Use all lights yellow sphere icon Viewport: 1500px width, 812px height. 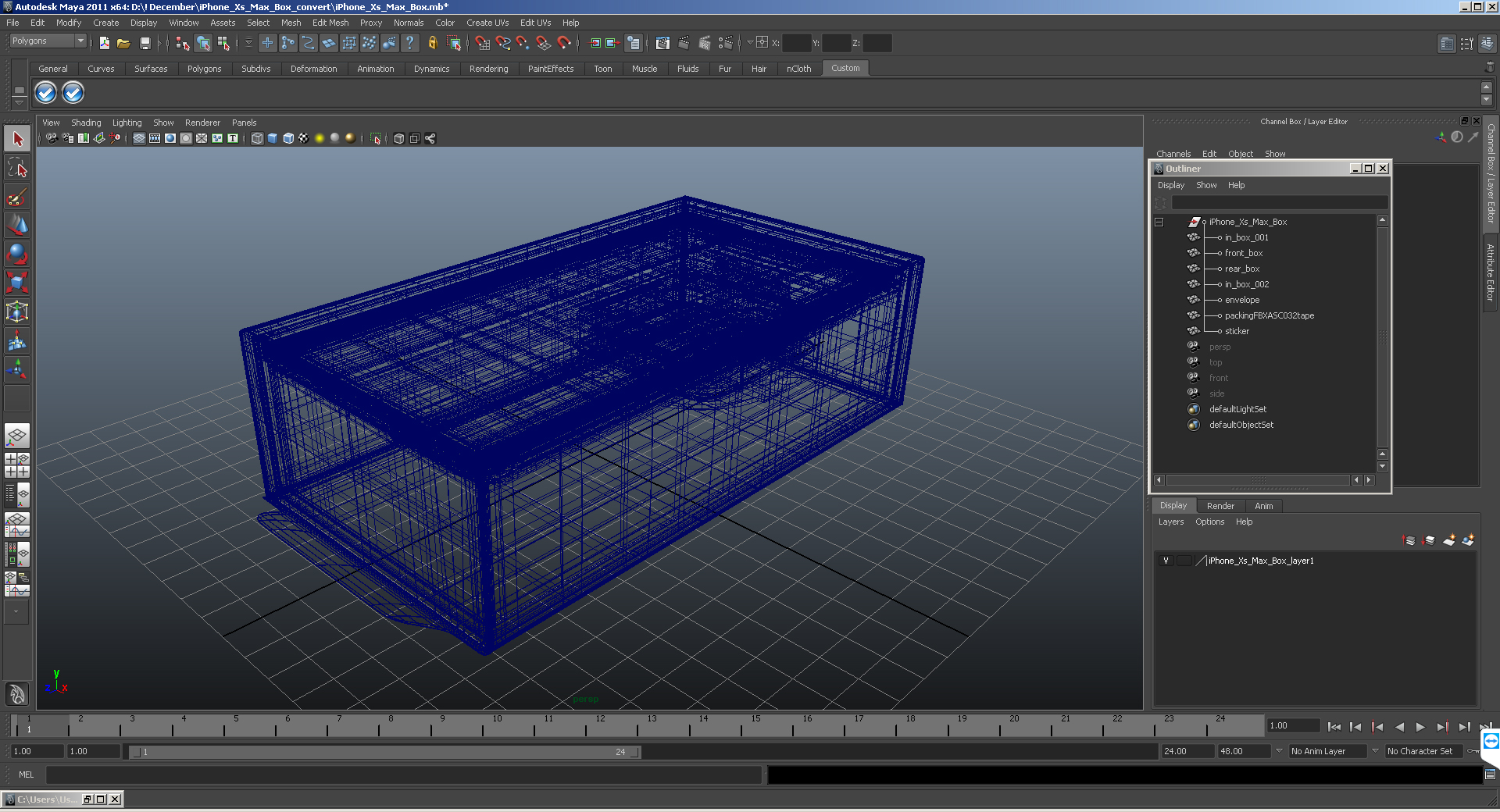[x=320, y=138]
